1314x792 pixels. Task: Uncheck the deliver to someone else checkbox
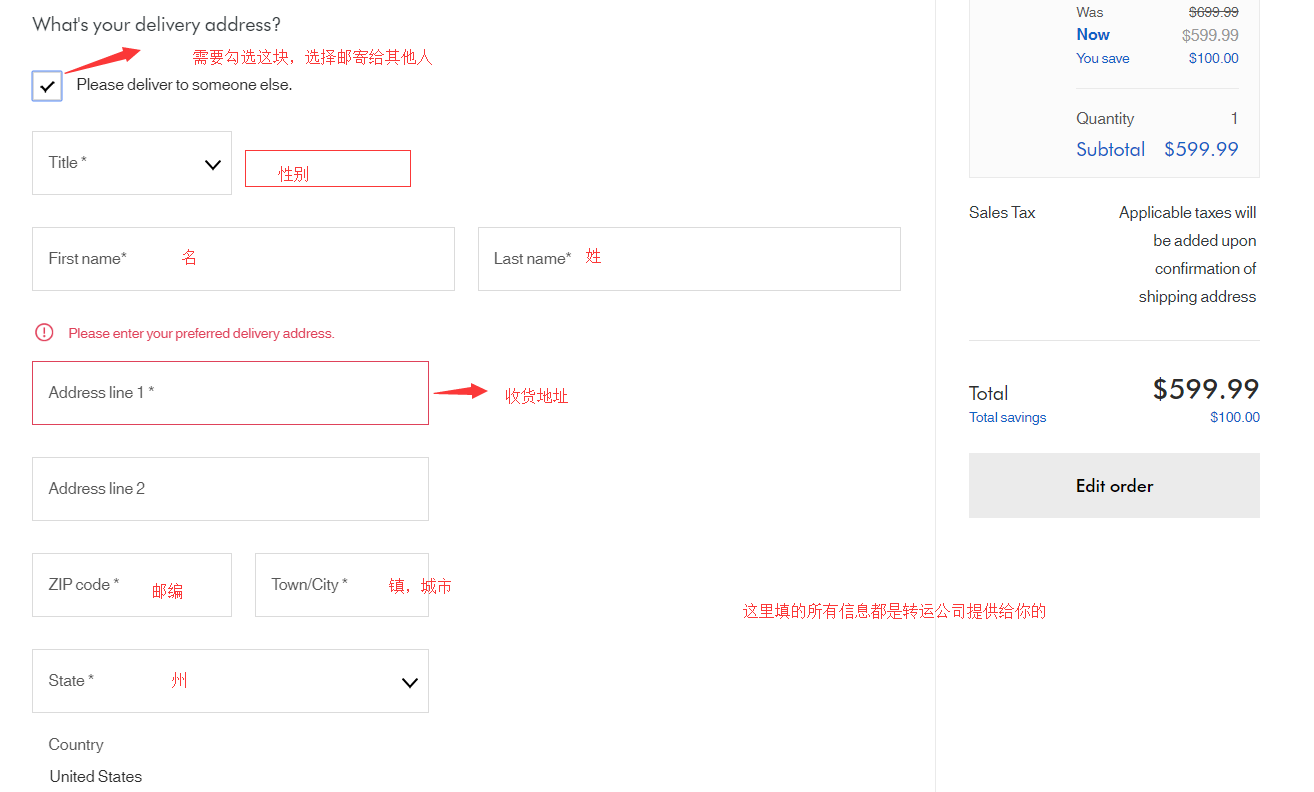(x=47, y=86)
